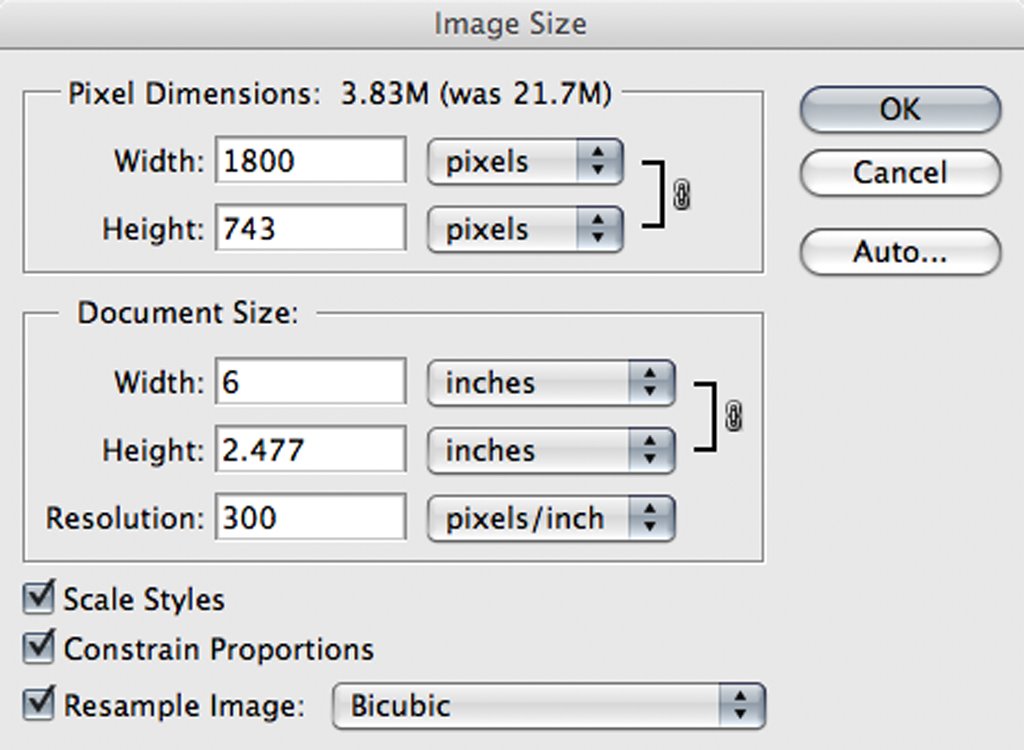This screenshot has height=750, width=1024.
Task: Click the pixel Height field showing 743
Action: tap(311, 227)
